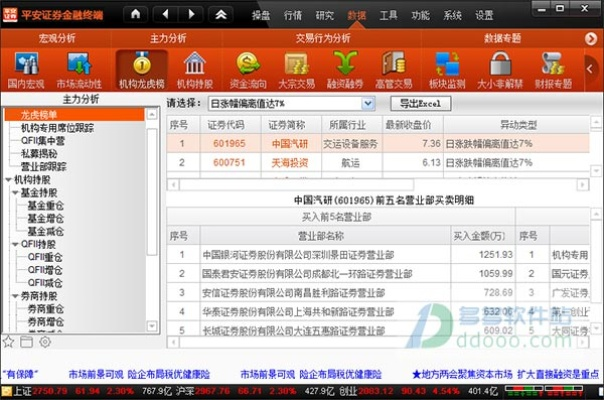604x400 pixels.
Task: Select 私募揭秘 tree item
Action: [39, 153]
